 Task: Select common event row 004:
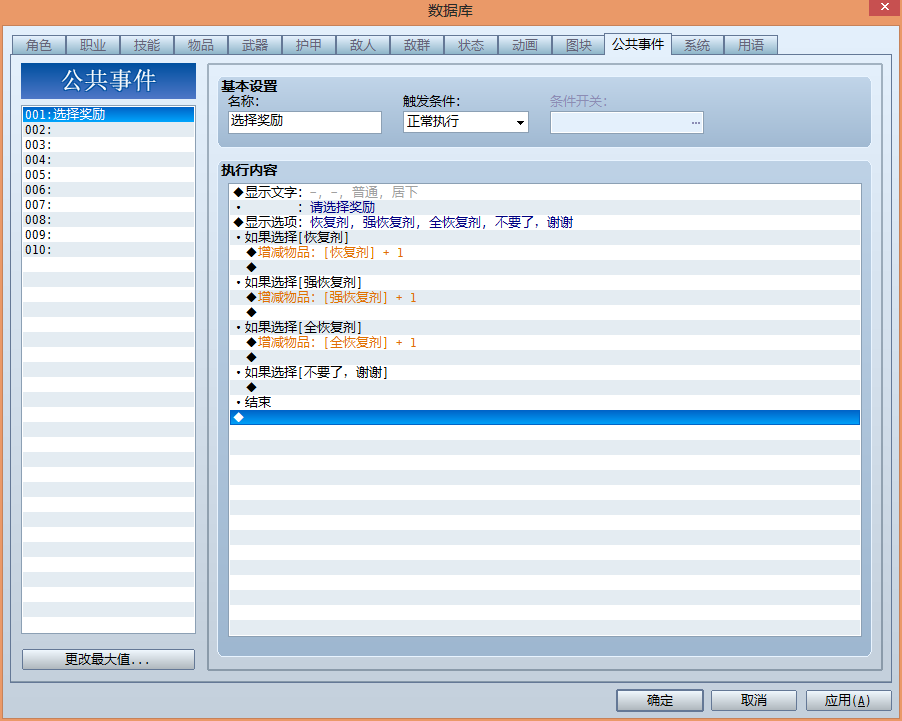pyautogui.click(x=108, y=159)
